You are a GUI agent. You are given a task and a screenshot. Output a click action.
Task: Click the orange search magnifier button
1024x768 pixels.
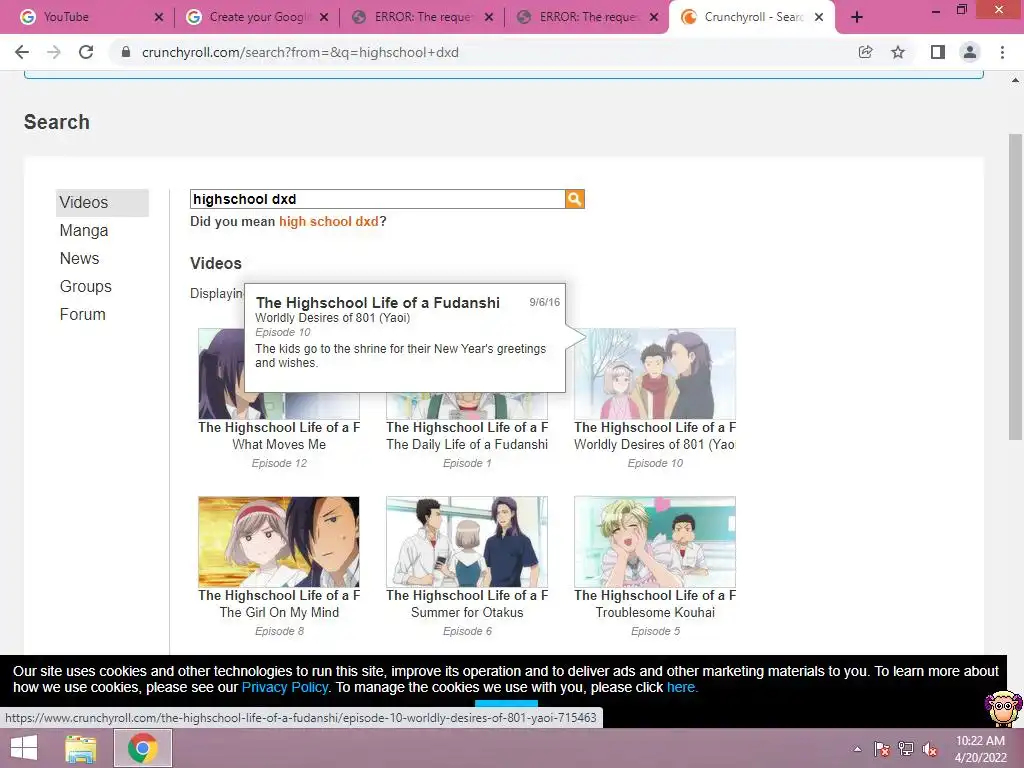pos(574,199)
